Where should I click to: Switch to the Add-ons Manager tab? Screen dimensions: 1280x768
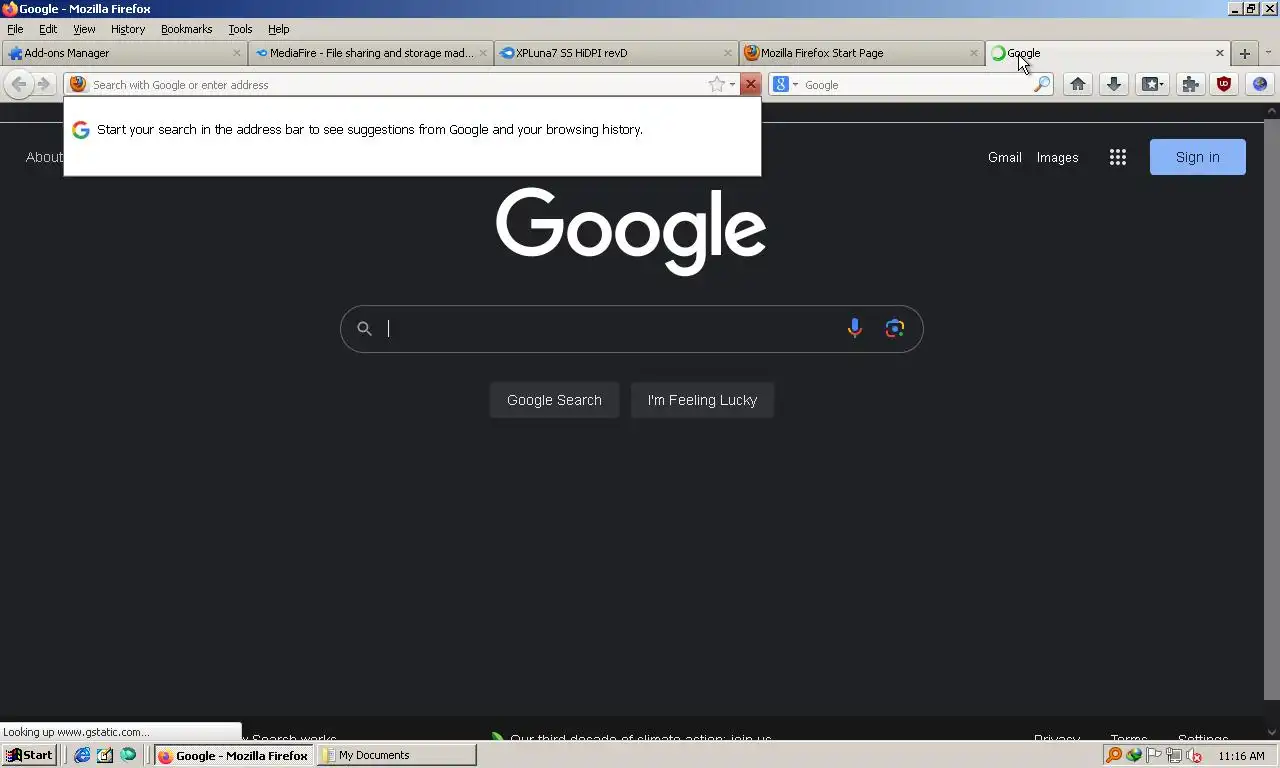124,53
